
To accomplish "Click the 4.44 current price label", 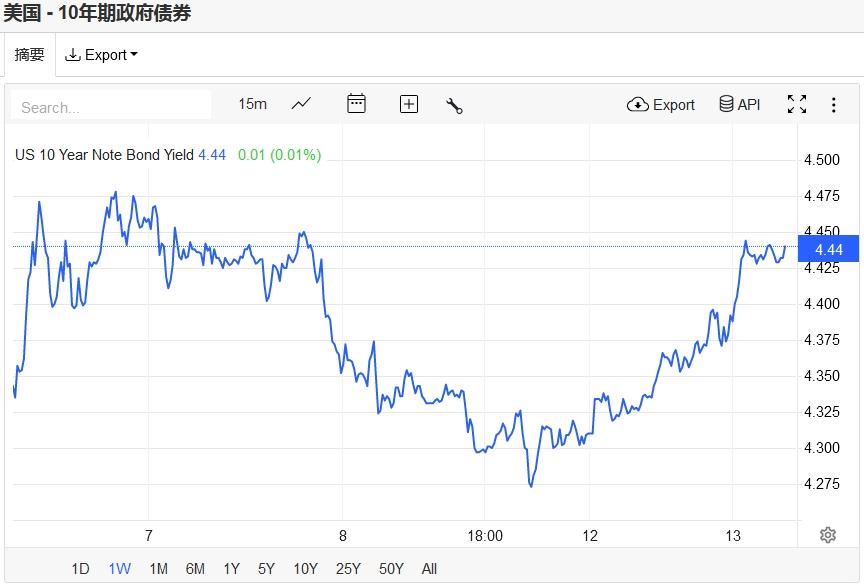I will (828, 249).
